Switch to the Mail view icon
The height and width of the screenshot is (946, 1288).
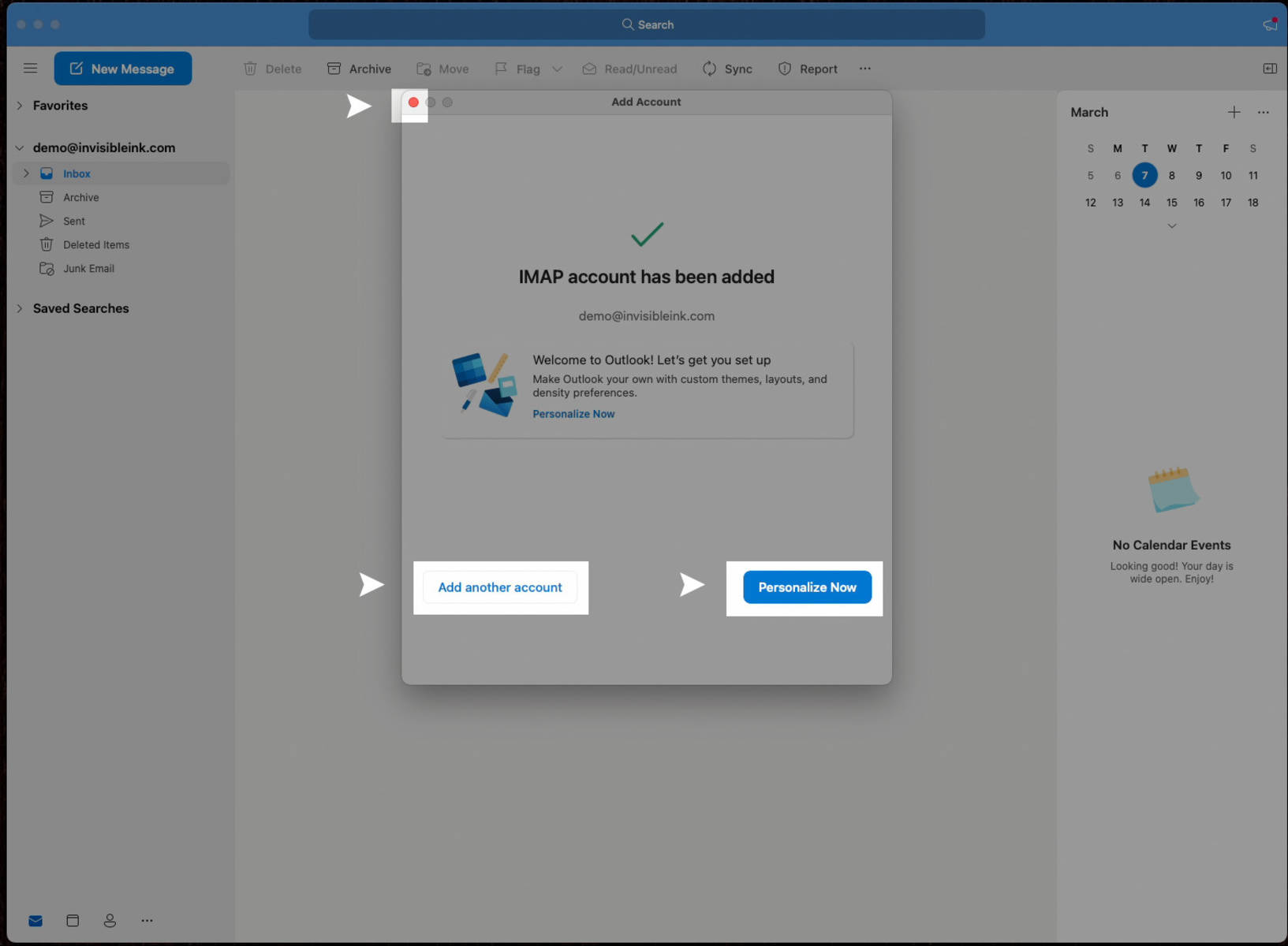click(35, 921)
